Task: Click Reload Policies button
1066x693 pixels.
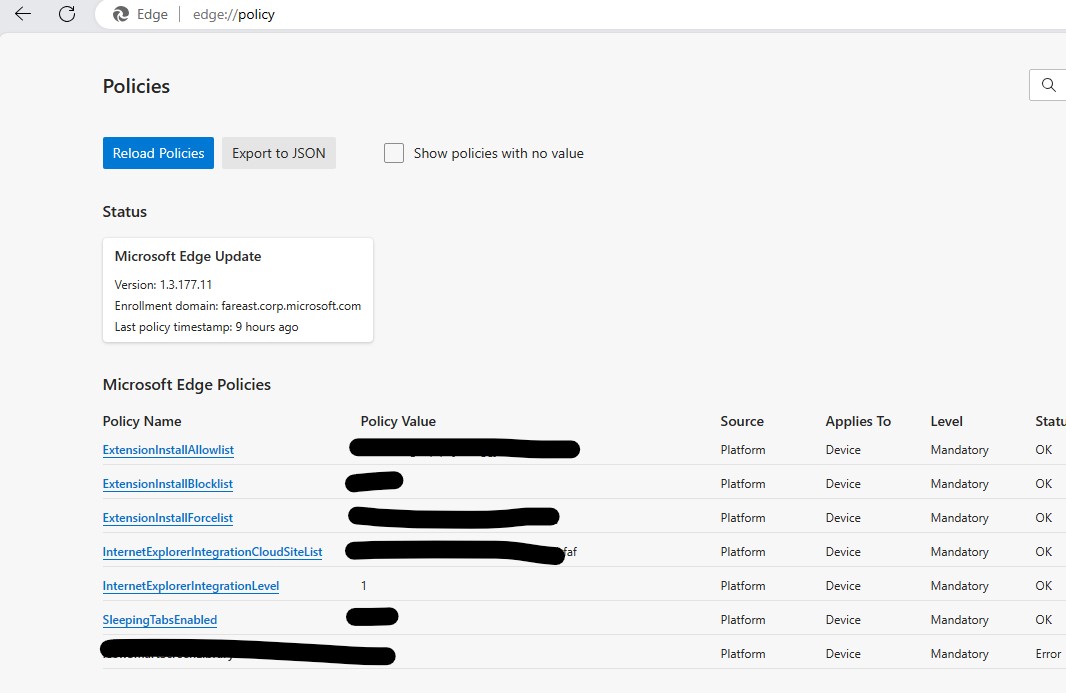Action: click(x=158, y=153)
